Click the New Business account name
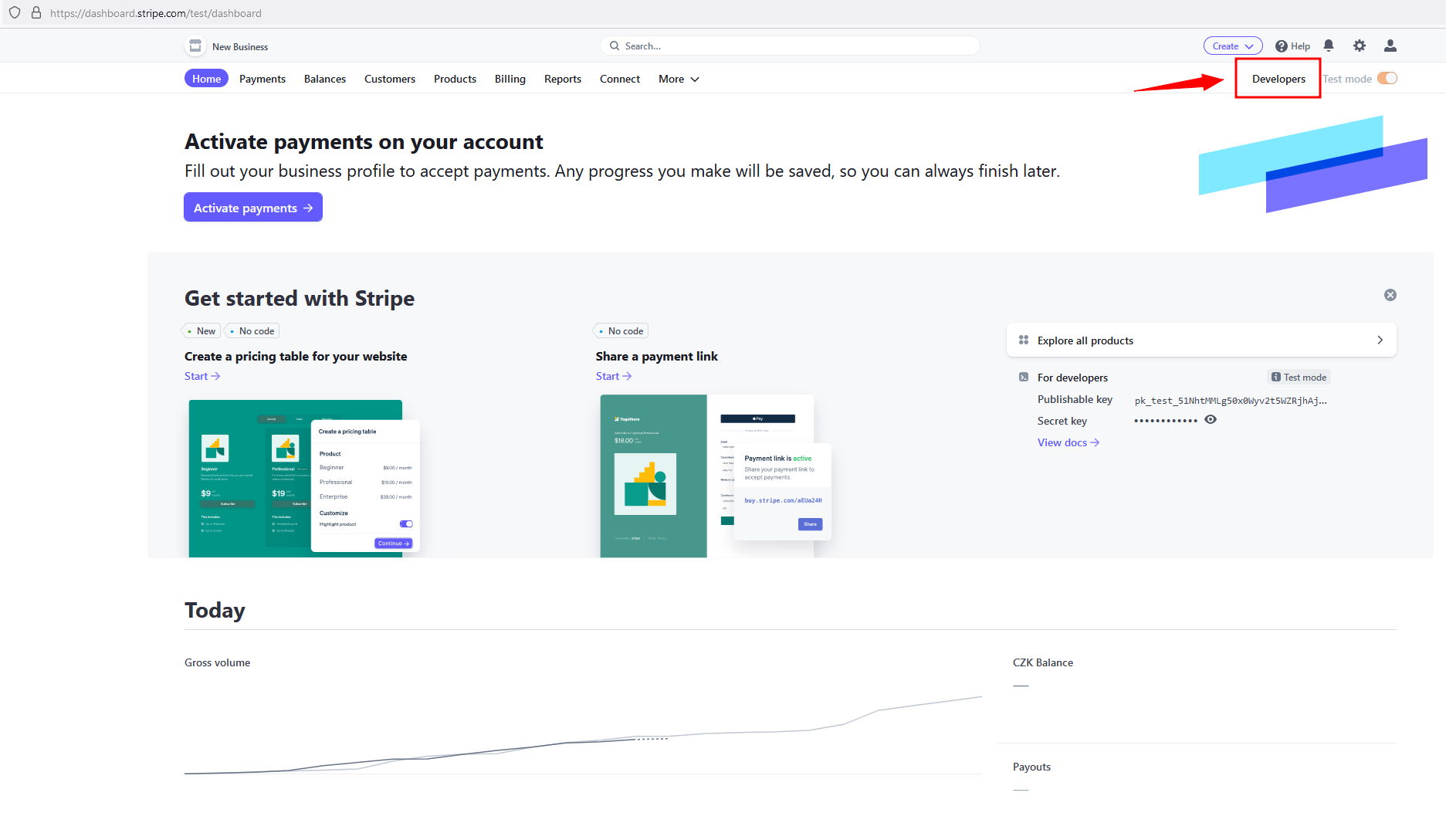 point(240,47)
